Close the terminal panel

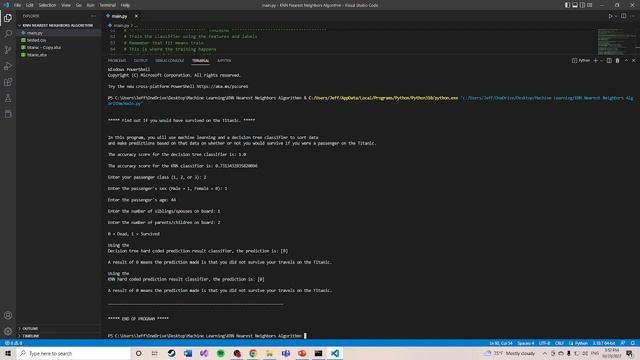[633, 60]
